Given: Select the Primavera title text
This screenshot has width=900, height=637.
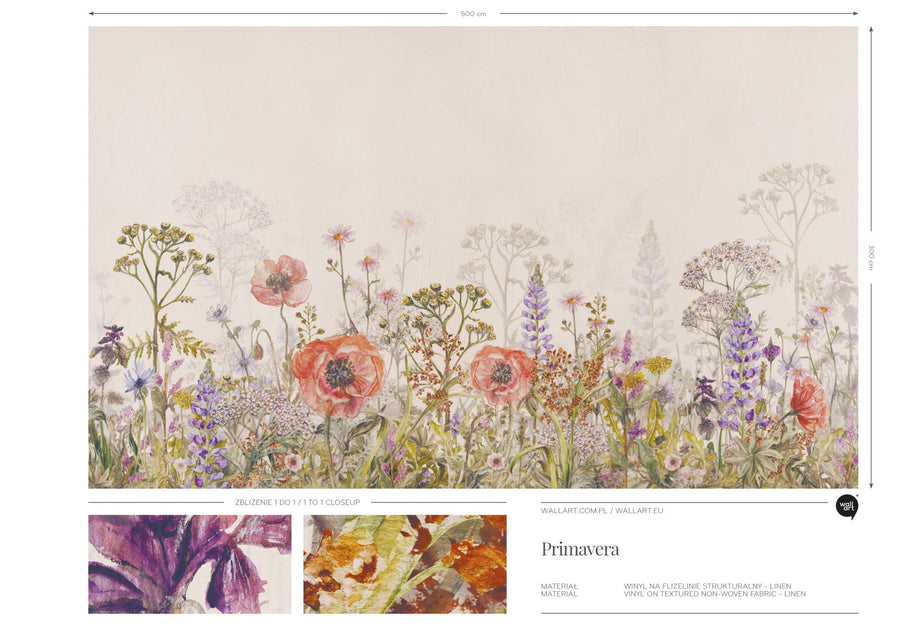Looking at the screenshot, I should 580,549.
